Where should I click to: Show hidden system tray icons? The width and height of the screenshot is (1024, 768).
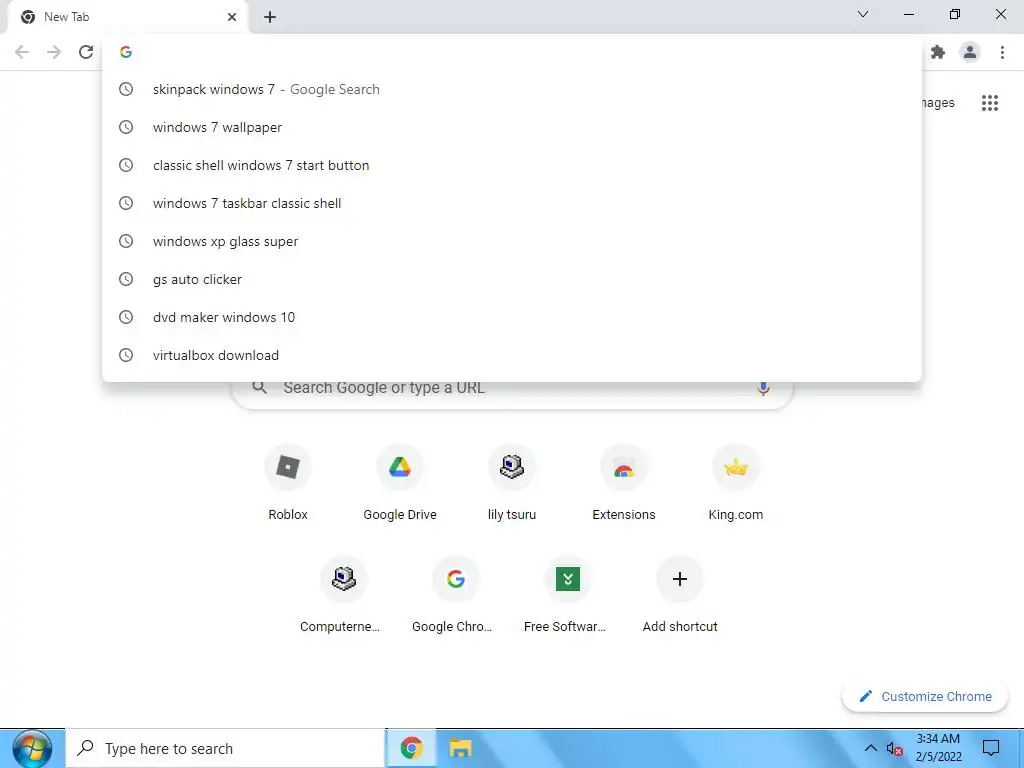[x=871, y=748]
